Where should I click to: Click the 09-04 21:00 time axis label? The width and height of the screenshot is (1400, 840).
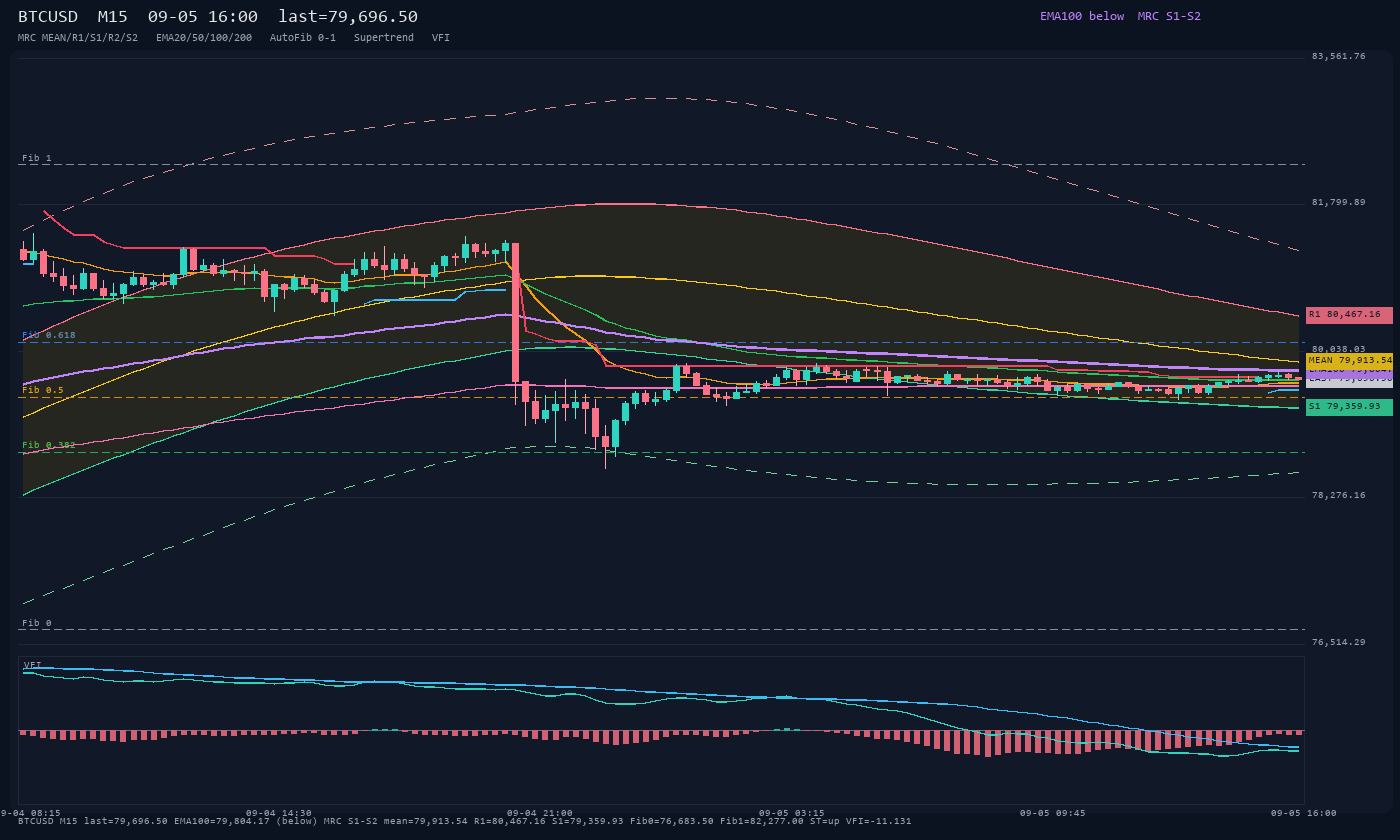[x=540, y=813]
